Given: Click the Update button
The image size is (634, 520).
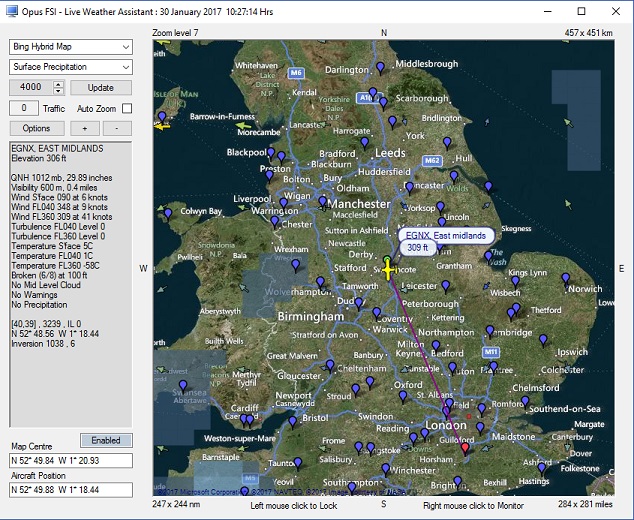Looking at the screenshot, I should (101, 88).
